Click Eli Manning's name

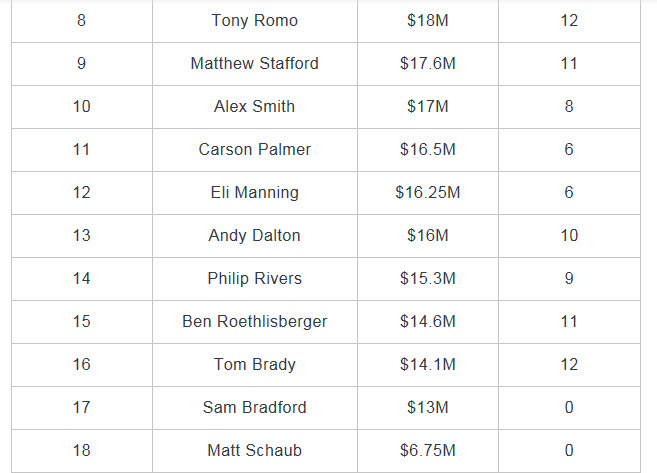point(254,192)
